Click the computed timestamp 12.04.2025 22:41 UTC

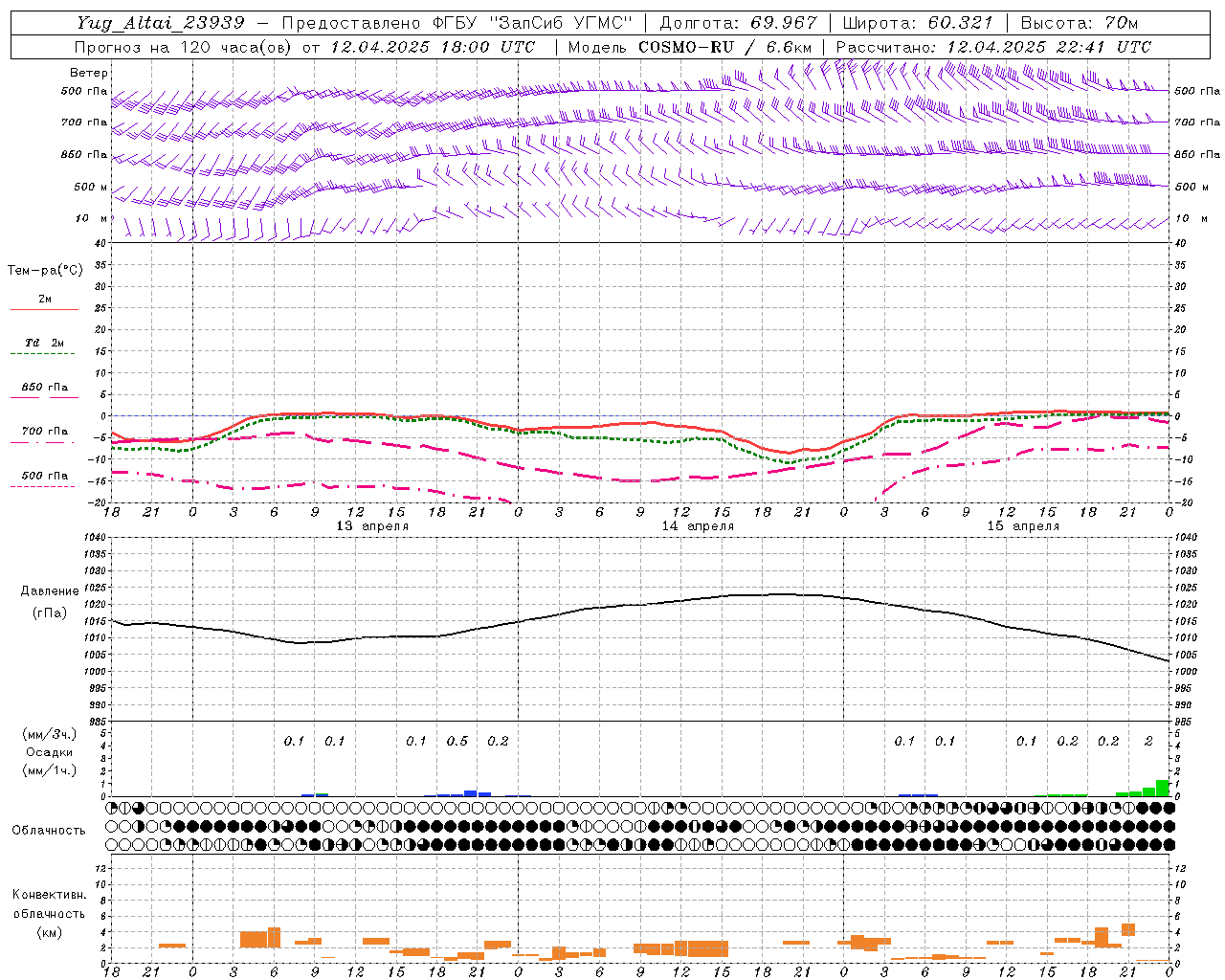click(x=1049, y=47)
